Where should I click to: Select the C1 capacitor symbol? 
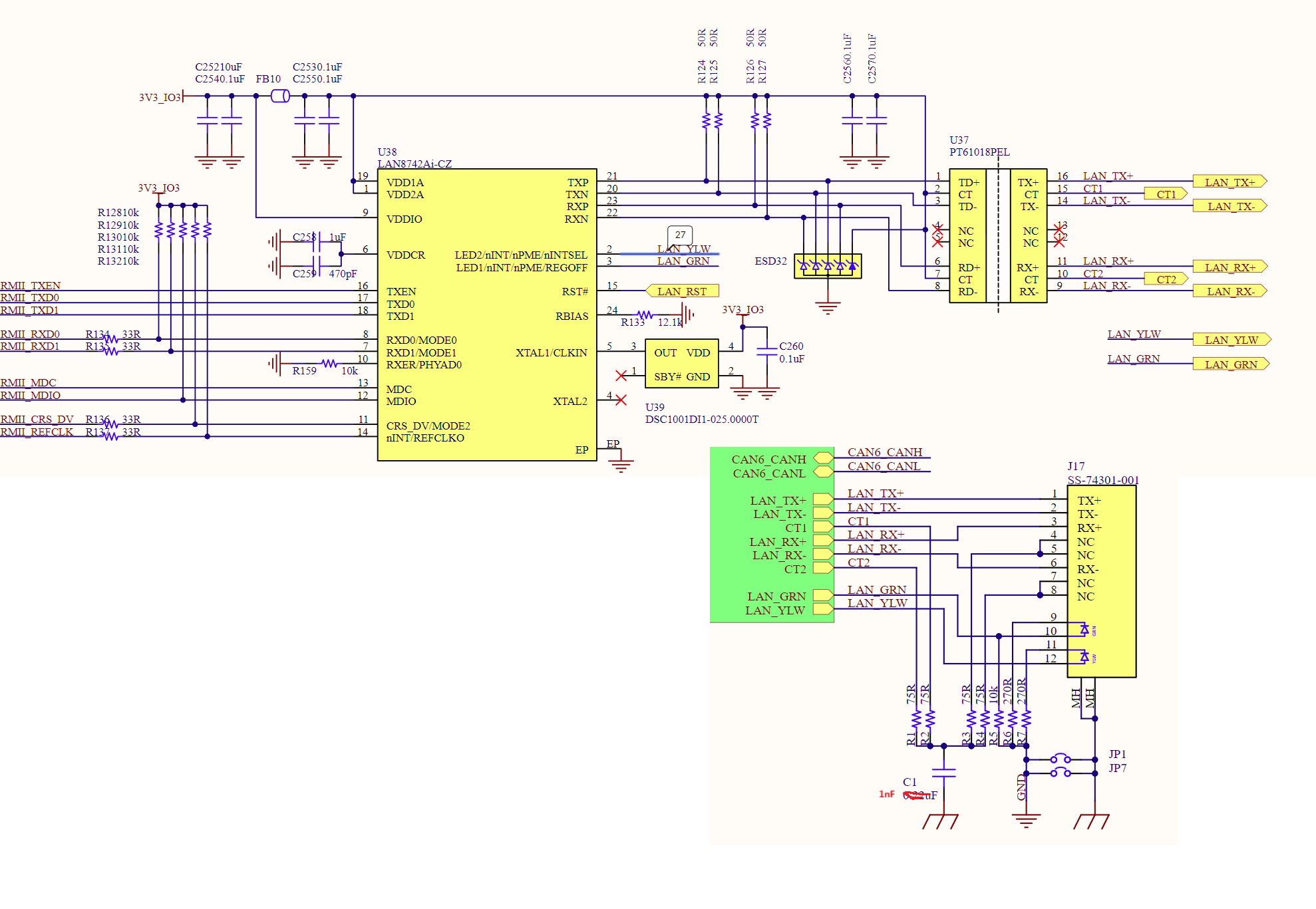(943, 773)
